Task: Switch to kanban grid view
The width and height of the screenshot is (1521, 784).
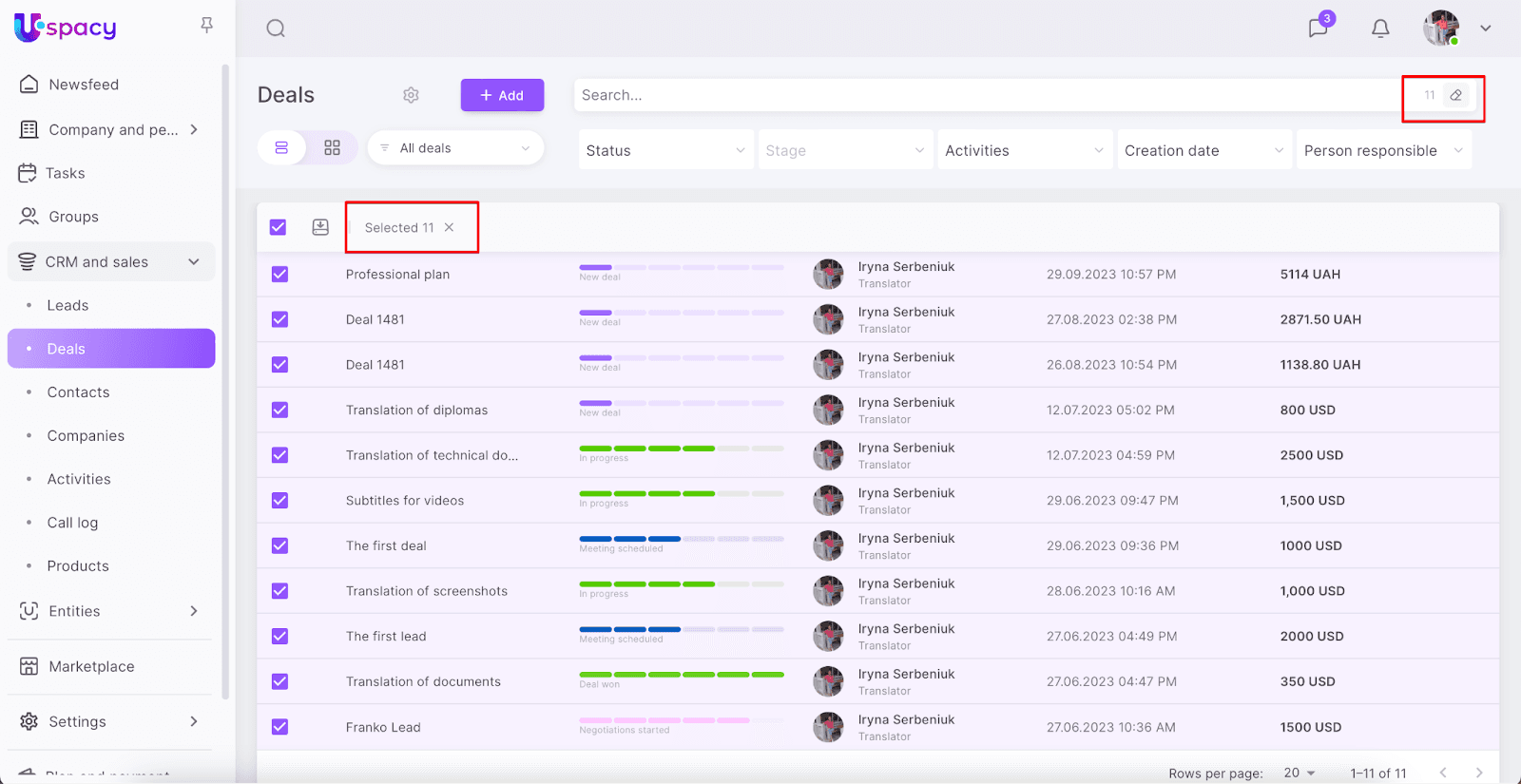Action: point(332,148)
